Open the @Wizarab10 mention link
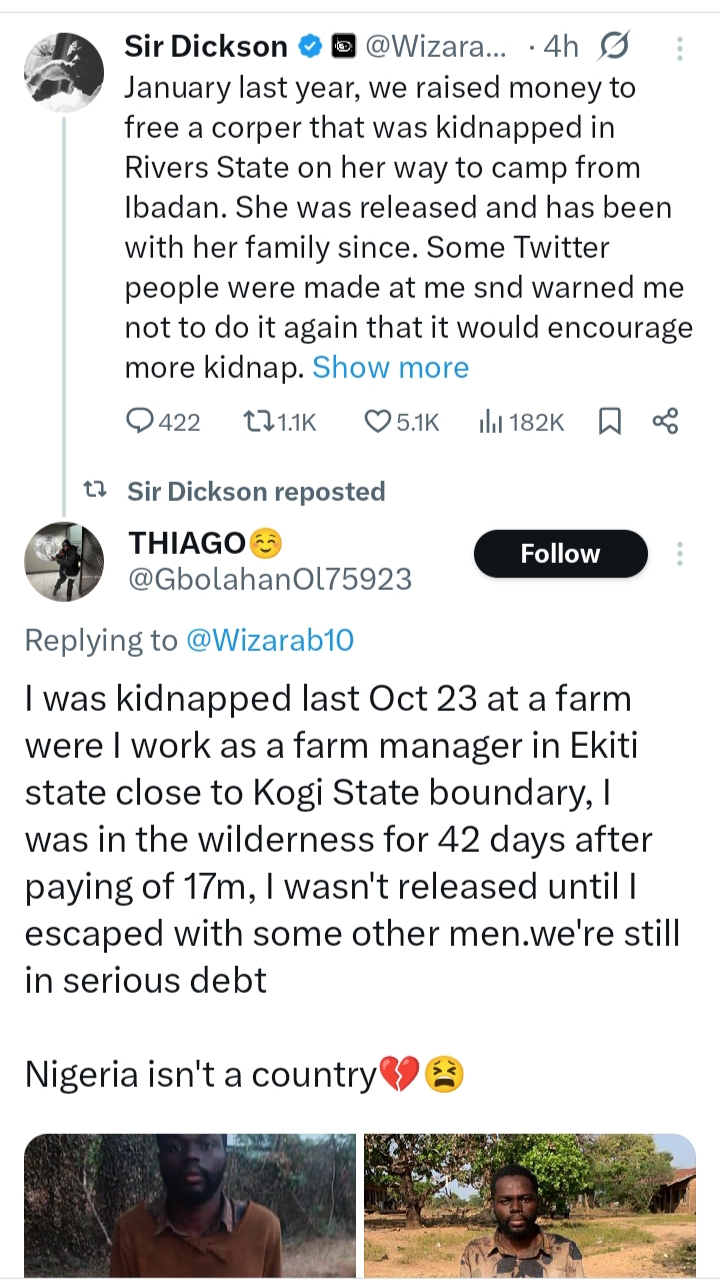This screenshot has width=720, height=1281. pos(270,640)
